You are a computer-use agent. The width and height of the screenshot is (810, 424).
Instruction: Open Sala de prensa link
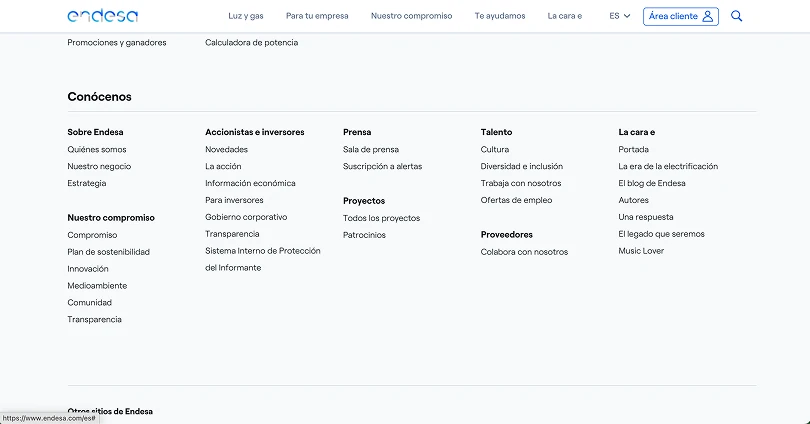click(371, 149)
